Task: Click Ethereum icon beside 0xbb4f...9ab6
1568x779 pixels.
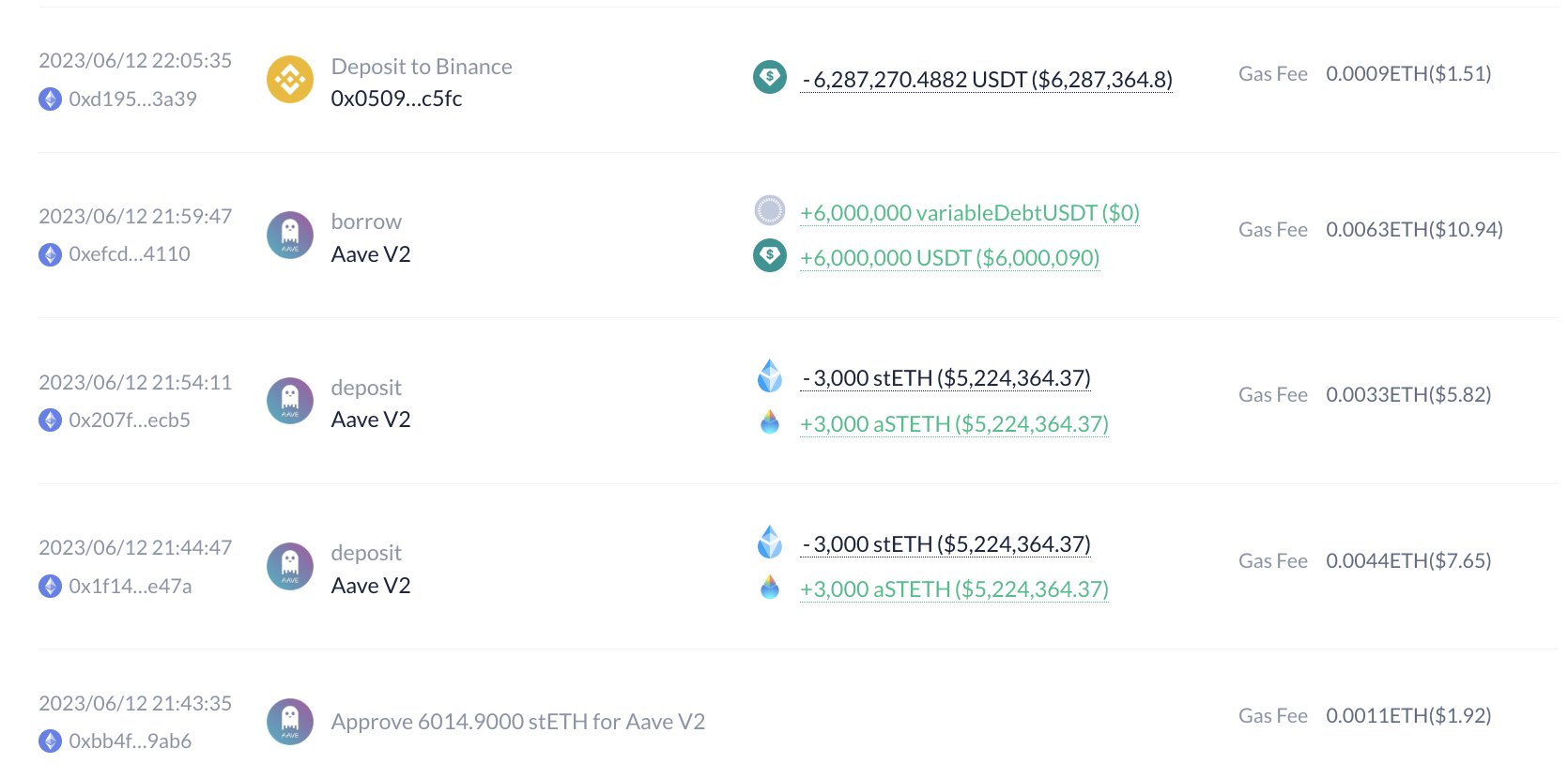Action: tap(50, 741)
